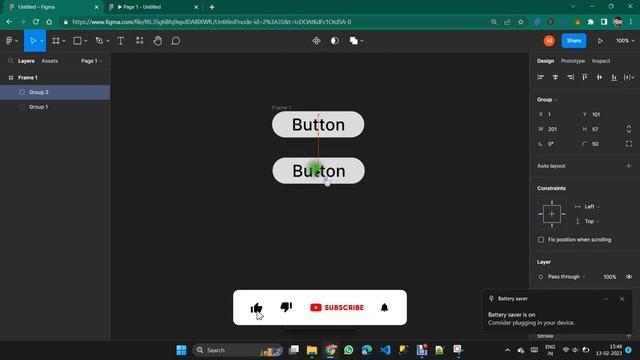The width and height of the screenshot is (640, 360).
Task: Close the Battery saver notification
Action: click(622, 299)
